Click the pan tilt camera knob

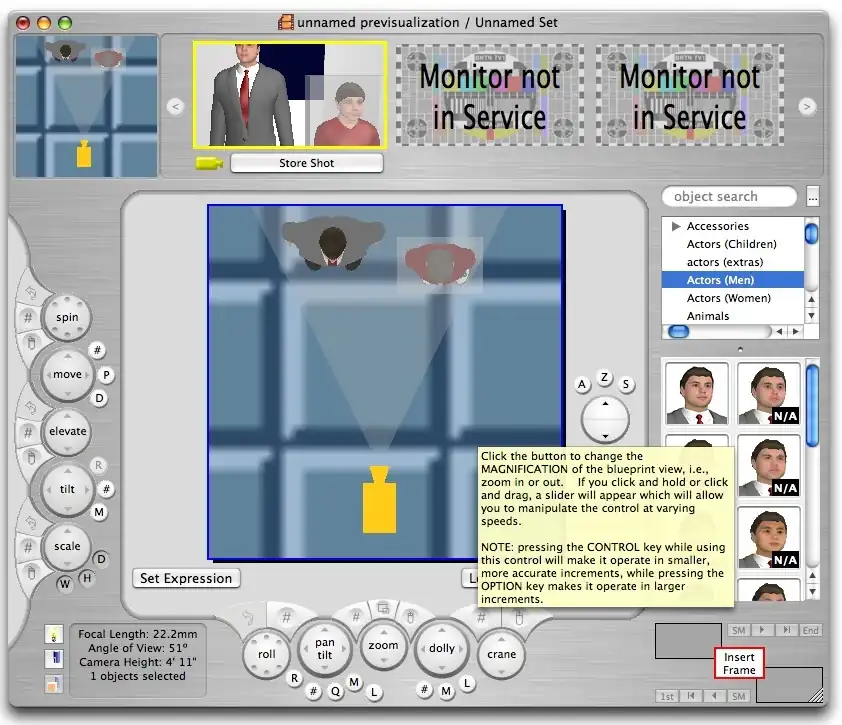[325, 648]
